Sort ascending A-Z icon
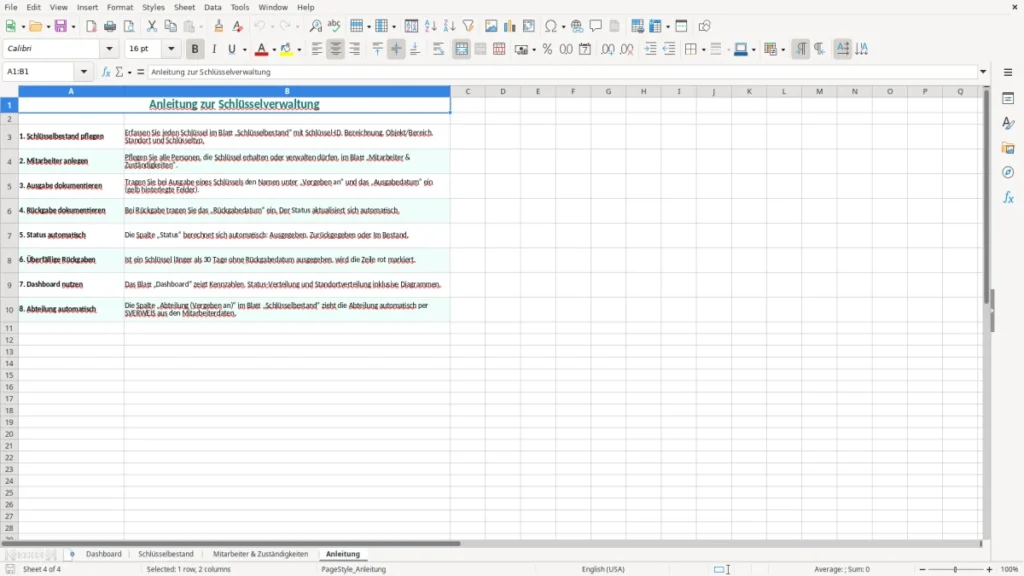Viewport: 1024px width, 576px height. click(x=430, y=26)
